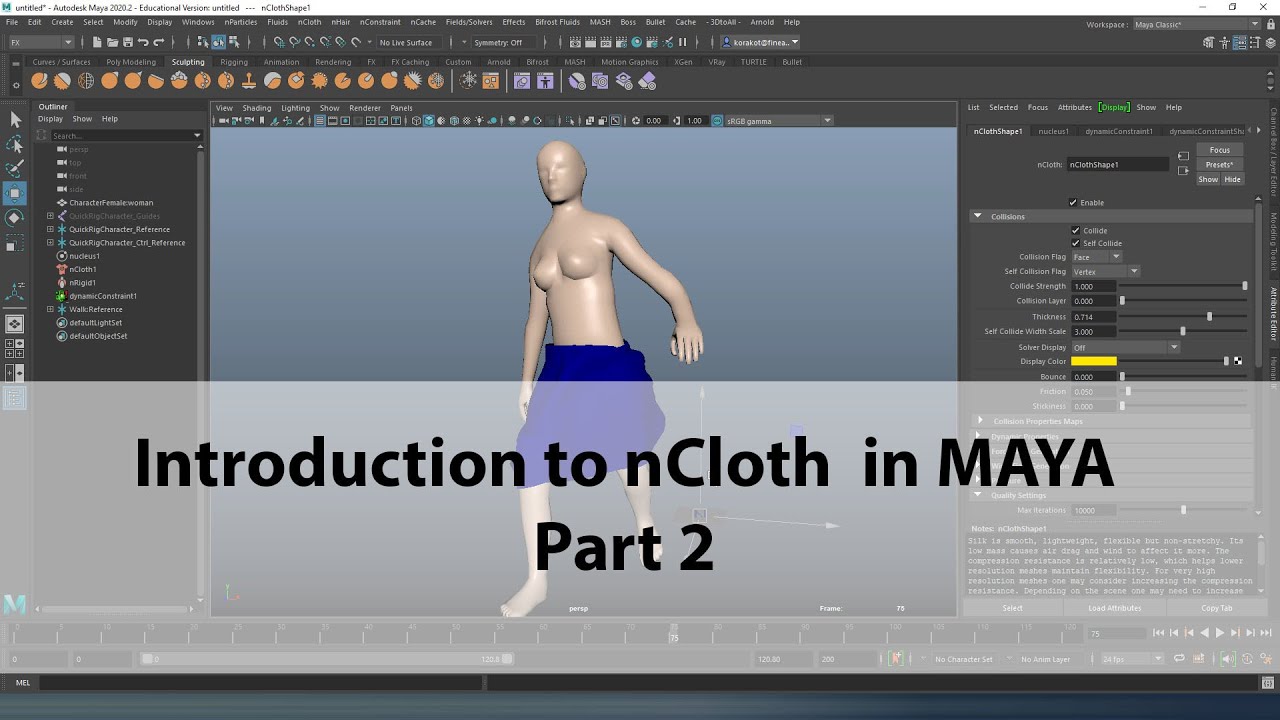The height and width of the screenshot is (720, 1280).
Task: Open the FX menu set dropdown
Action: (40, 42)
